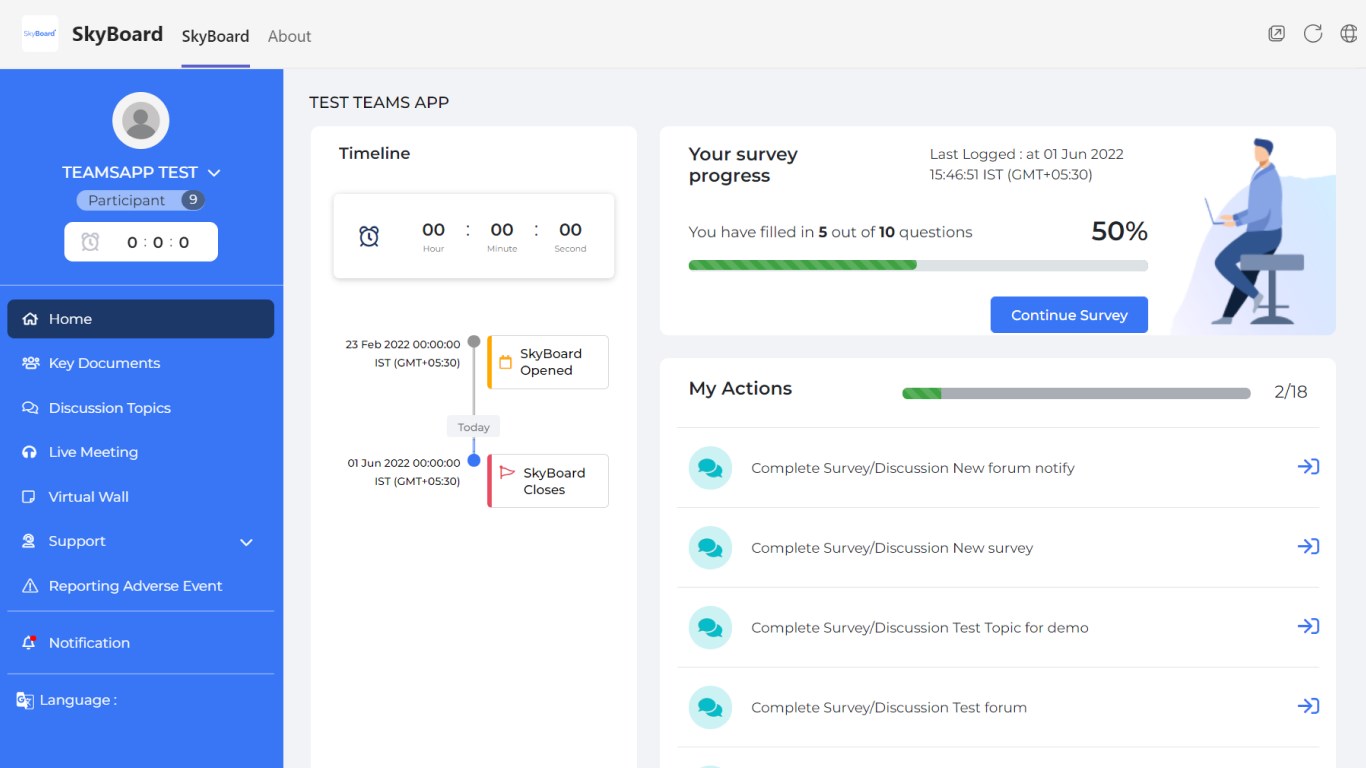Image resolution: width=1366 pixels, height=768 pixels.
Task: Click Complete Survey/Discussion Test forum
Action: (x=889, y=708)
